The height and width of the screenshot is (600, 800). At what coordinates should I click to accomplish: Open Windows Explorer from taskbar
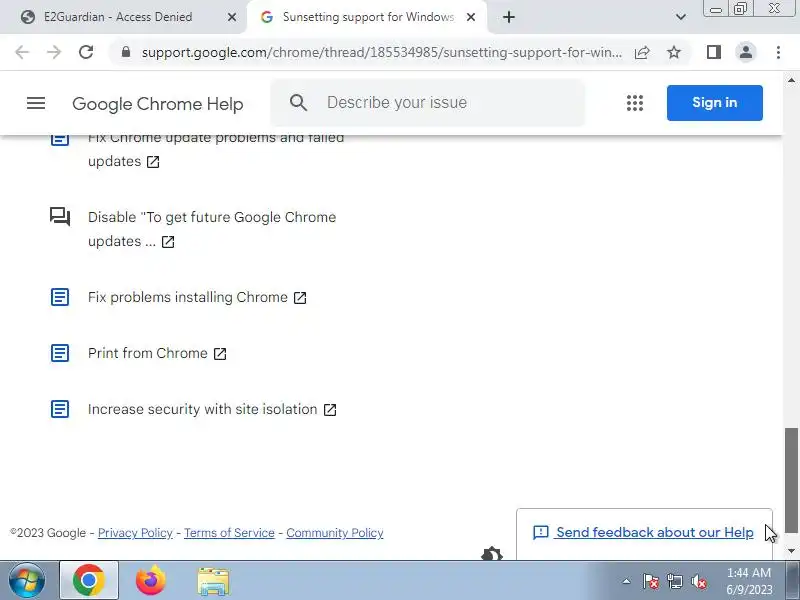pos(213,581)
